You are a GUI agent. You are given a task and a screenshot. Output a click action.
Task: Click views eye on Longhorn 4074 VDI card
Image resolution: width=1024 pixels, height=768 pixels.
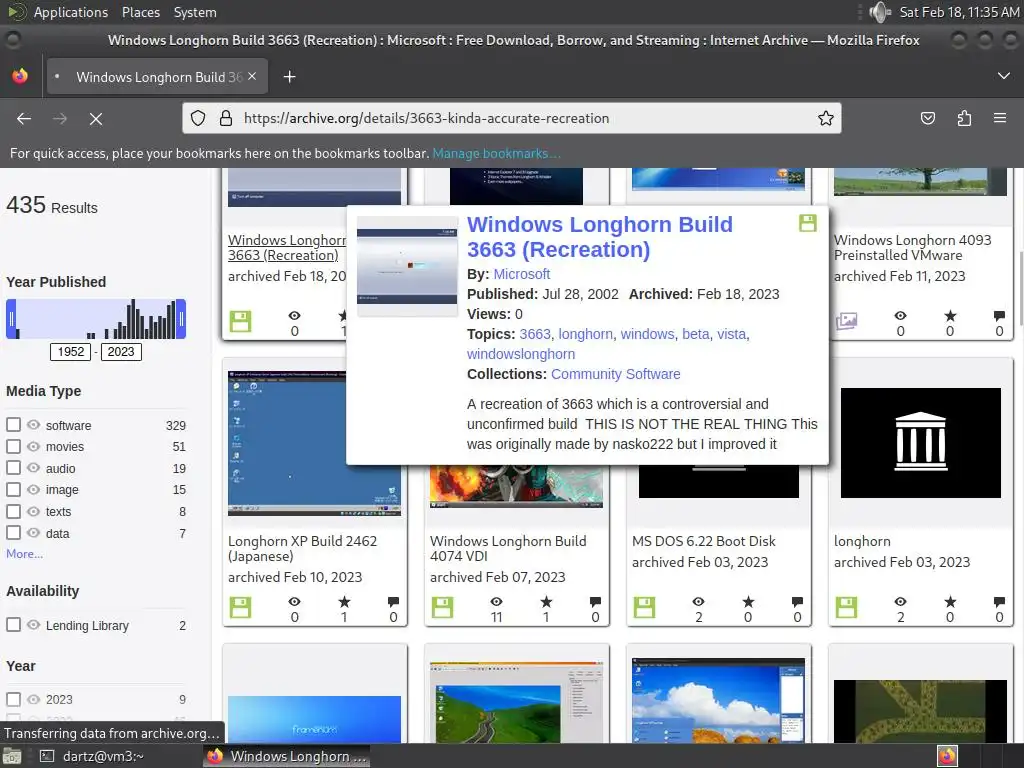[x=496, y=601]
